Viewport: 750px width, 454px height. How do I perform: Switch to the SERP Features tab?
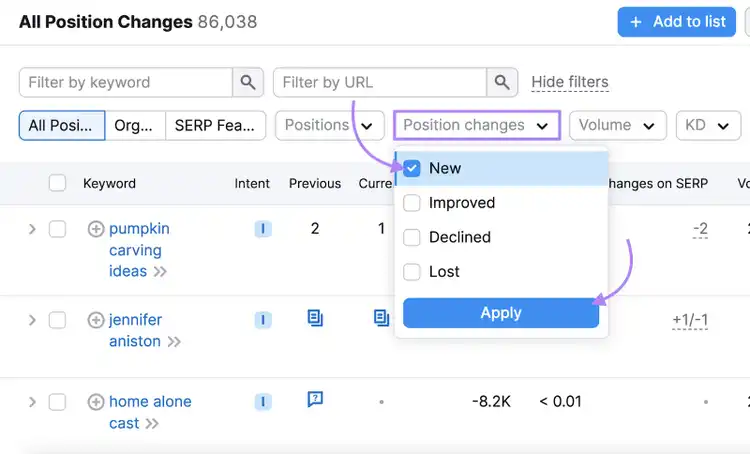[x=215, y=125]
